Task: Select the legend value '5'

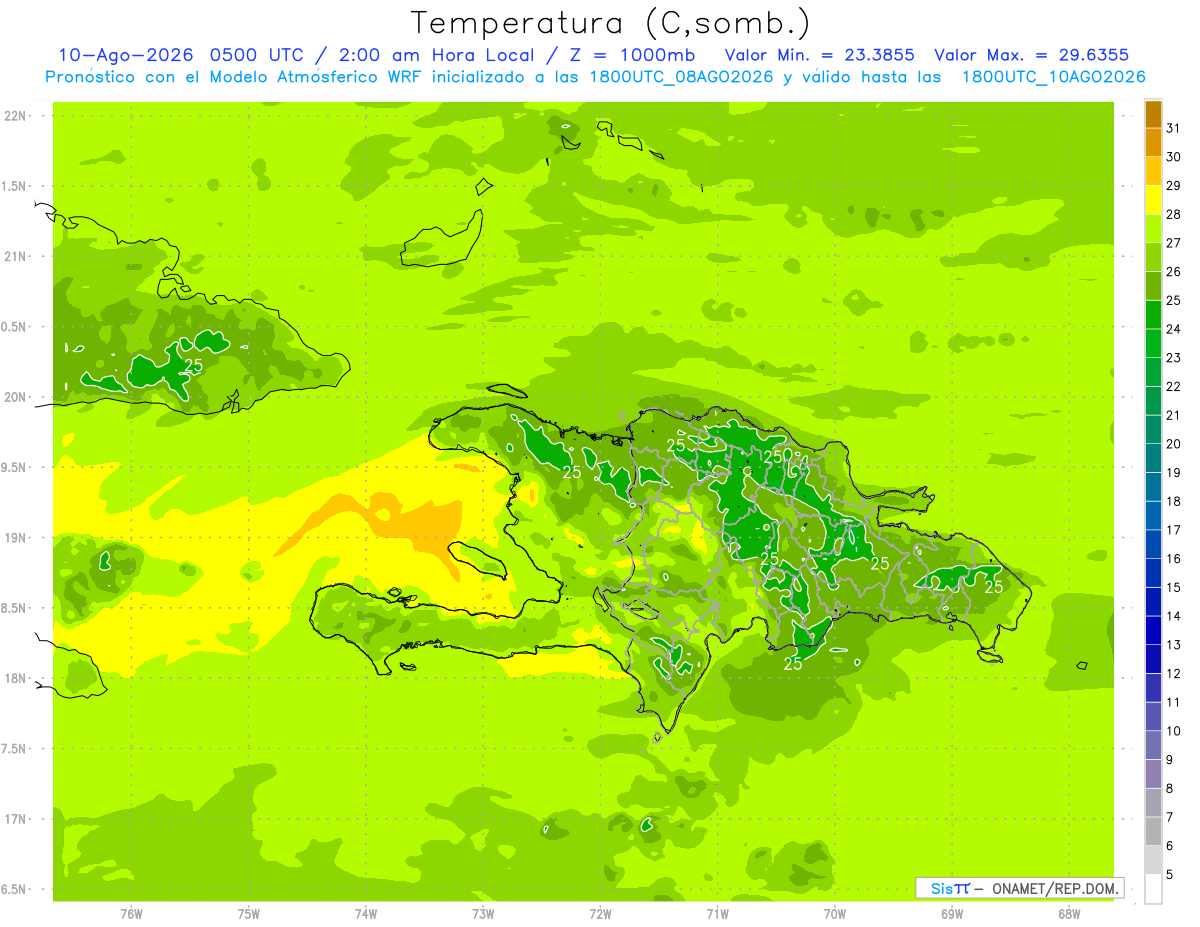Action: pos(1170,874)
